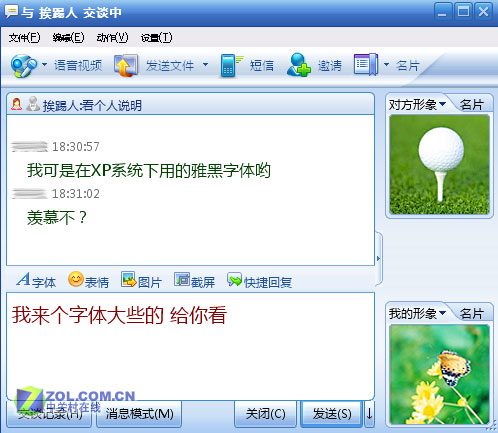
Task: Switch to 消息模式(M) message mode
Action: [x=139, y=414]
